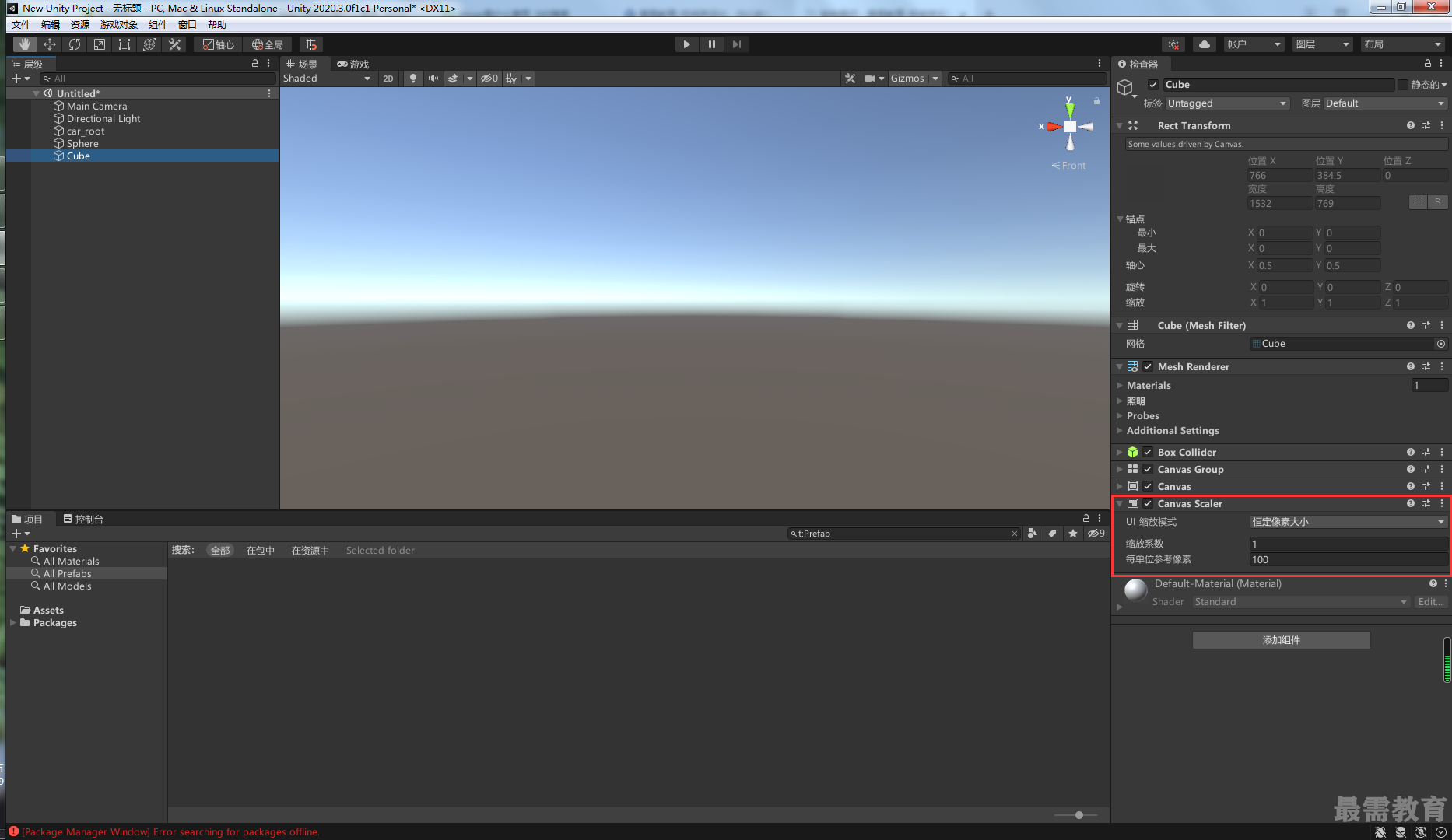1452x840 pixels.
Task: Filter search by 在包中
Action: click(261, 550)
